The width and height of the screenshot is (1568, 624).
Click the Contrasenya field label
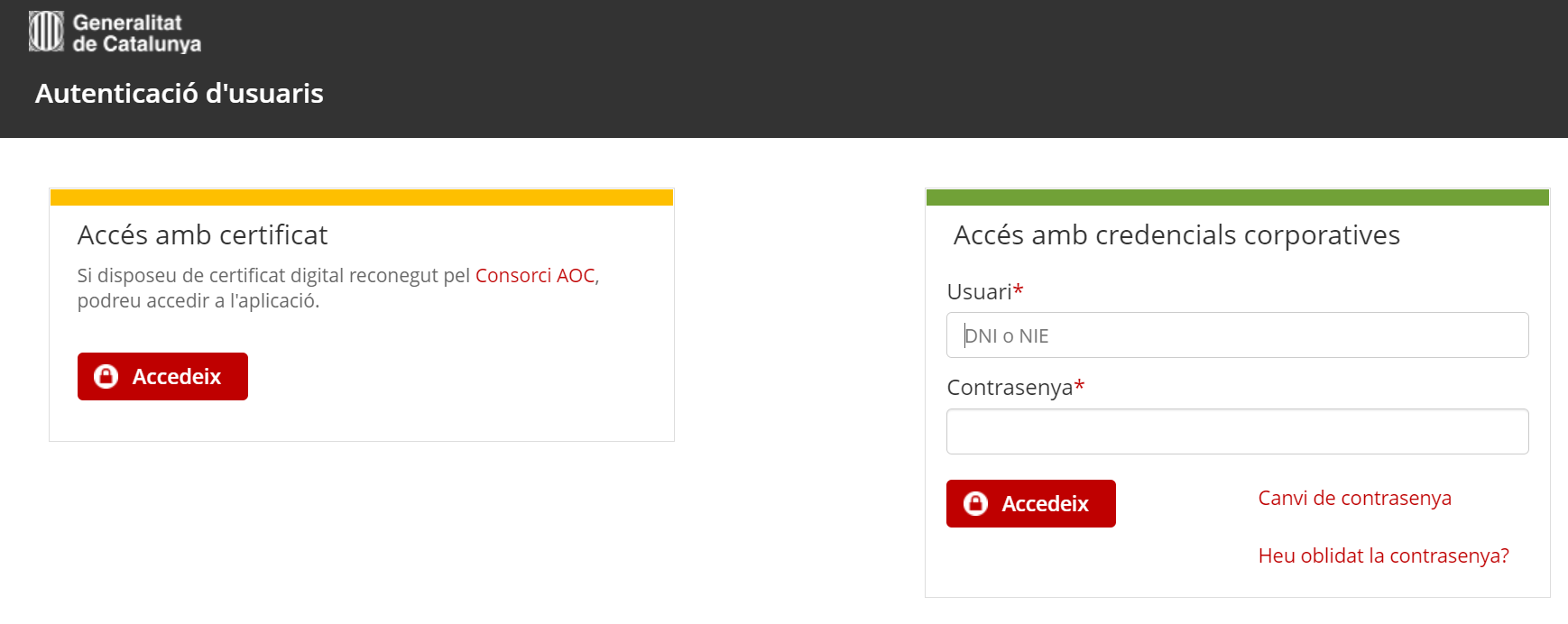tap(1010, 388)
